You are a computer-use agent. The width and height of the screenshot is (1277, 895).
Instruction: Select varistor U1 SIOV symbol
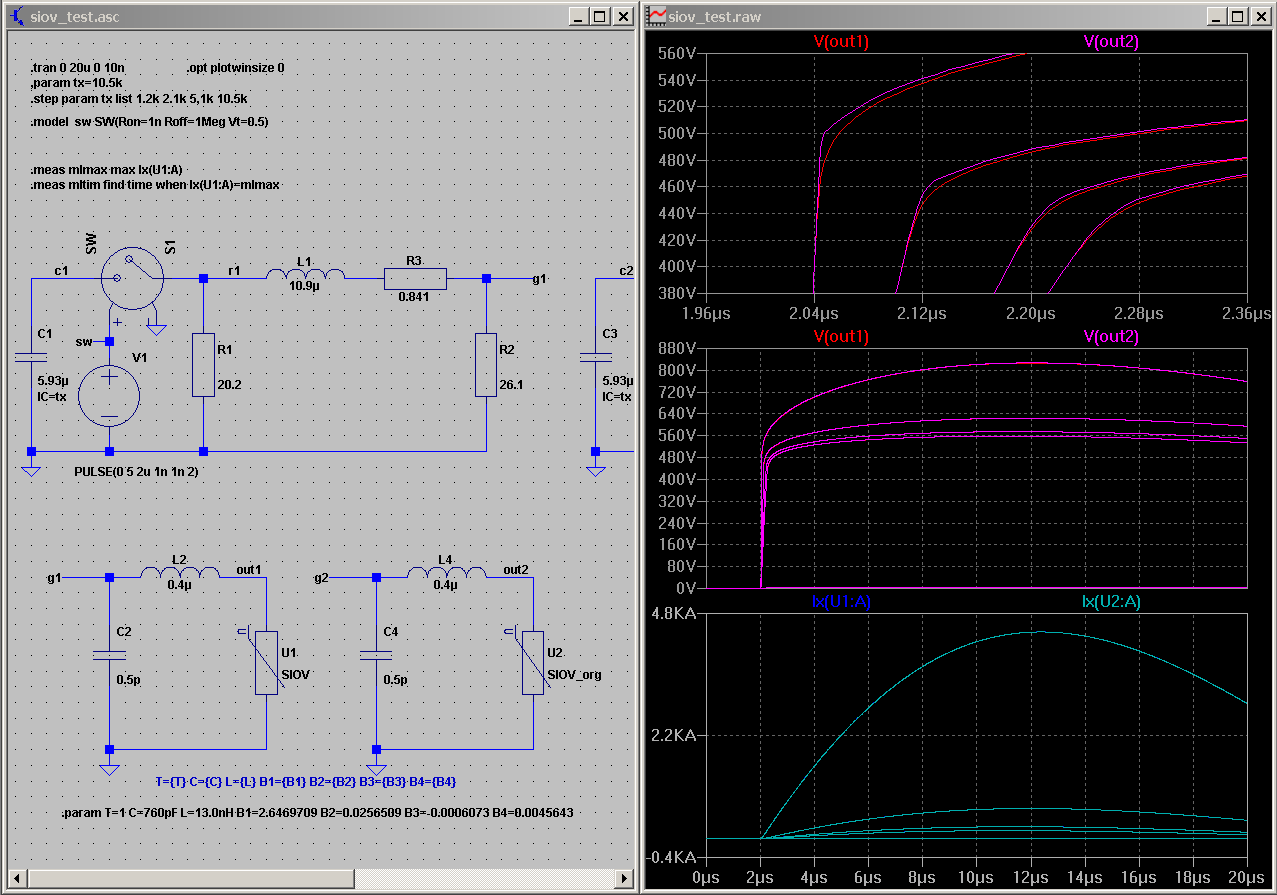[x=265, y=662]
